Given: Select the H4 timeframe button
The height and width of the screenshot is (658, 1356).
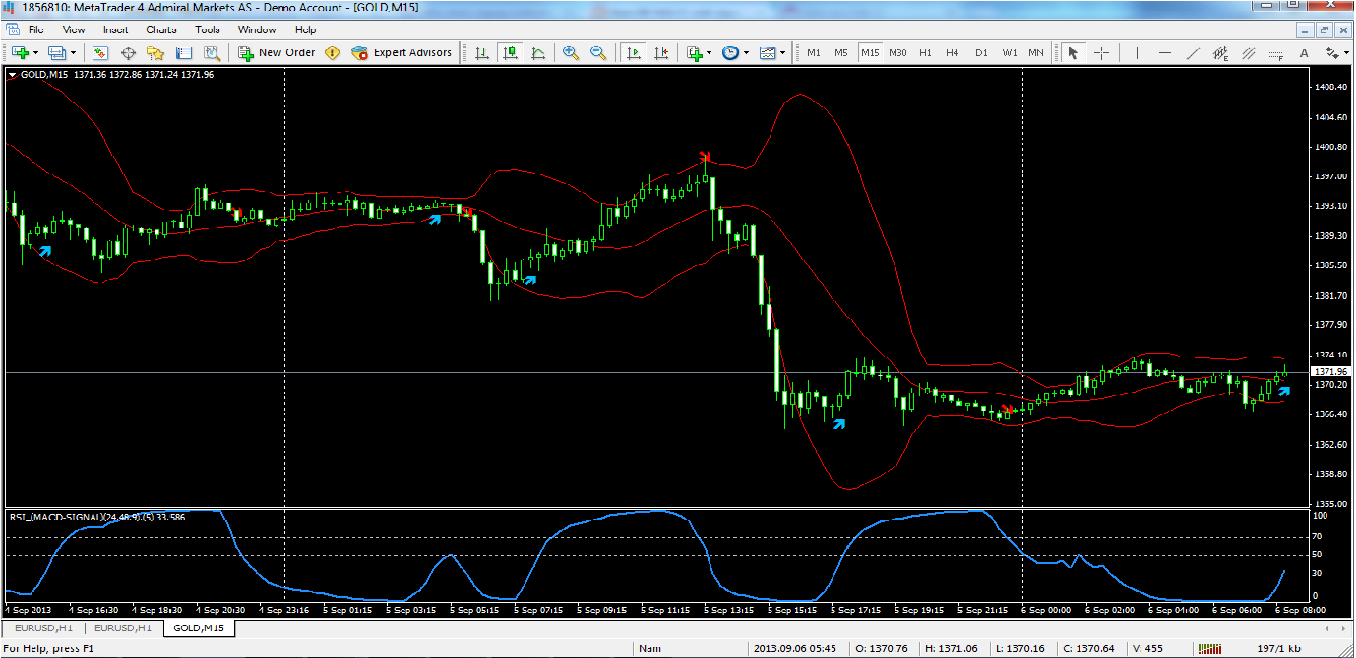Looking at the screenshot, I should pyautogui.click(x=953, y=52).
